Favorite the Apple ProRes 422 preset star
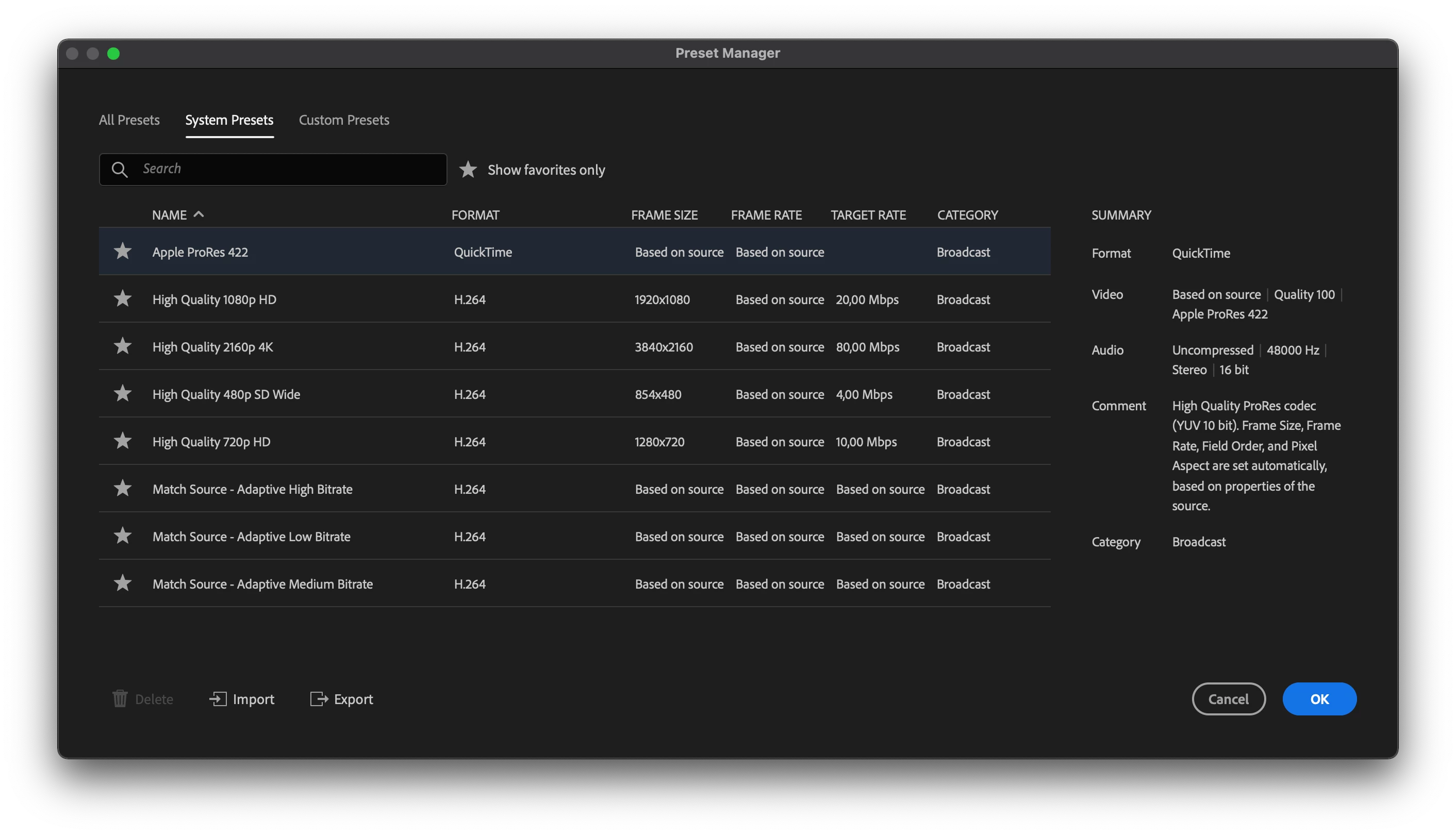Viewport: 1456px width, 835px height. pos(122,251)
